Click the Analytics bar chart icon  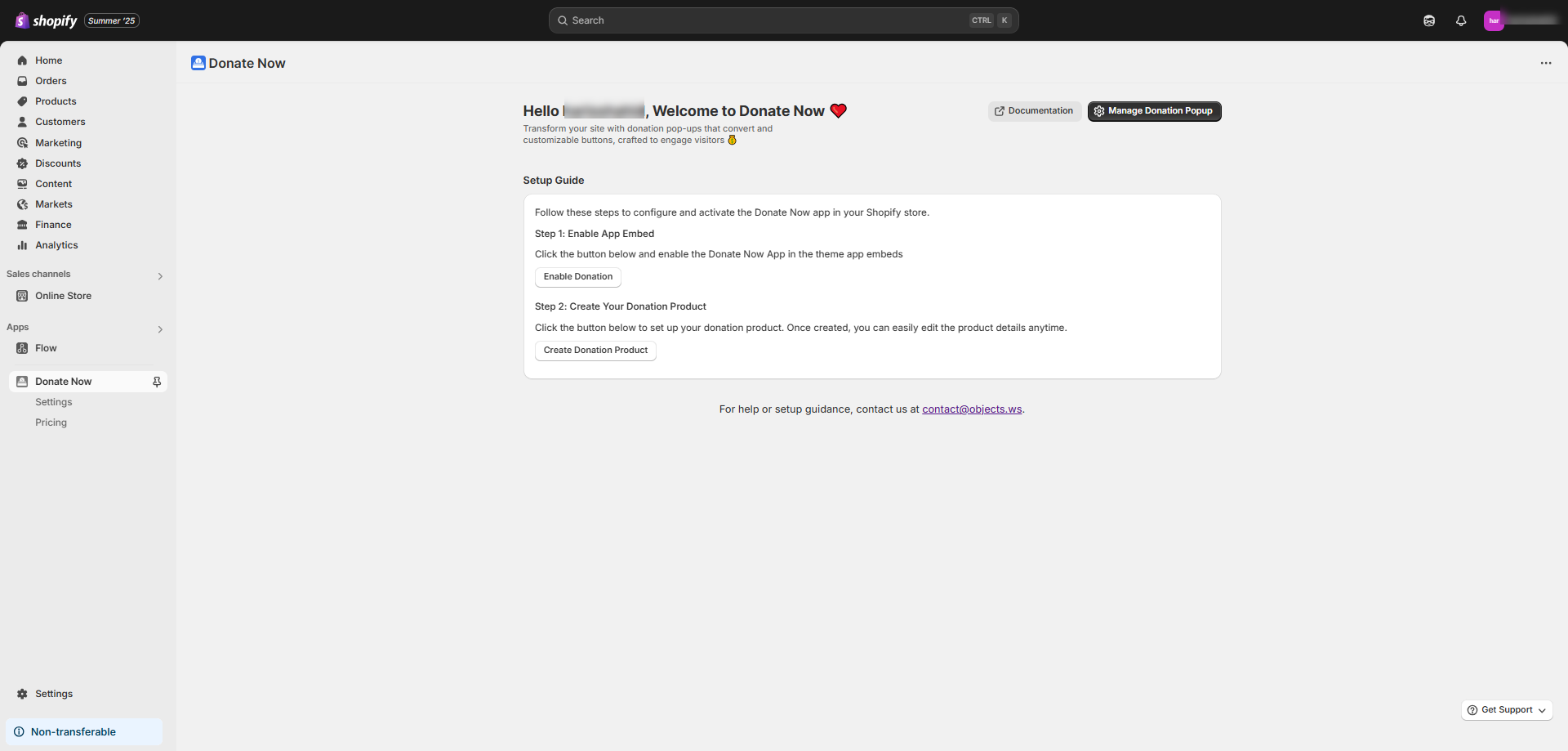coord(22,245)
